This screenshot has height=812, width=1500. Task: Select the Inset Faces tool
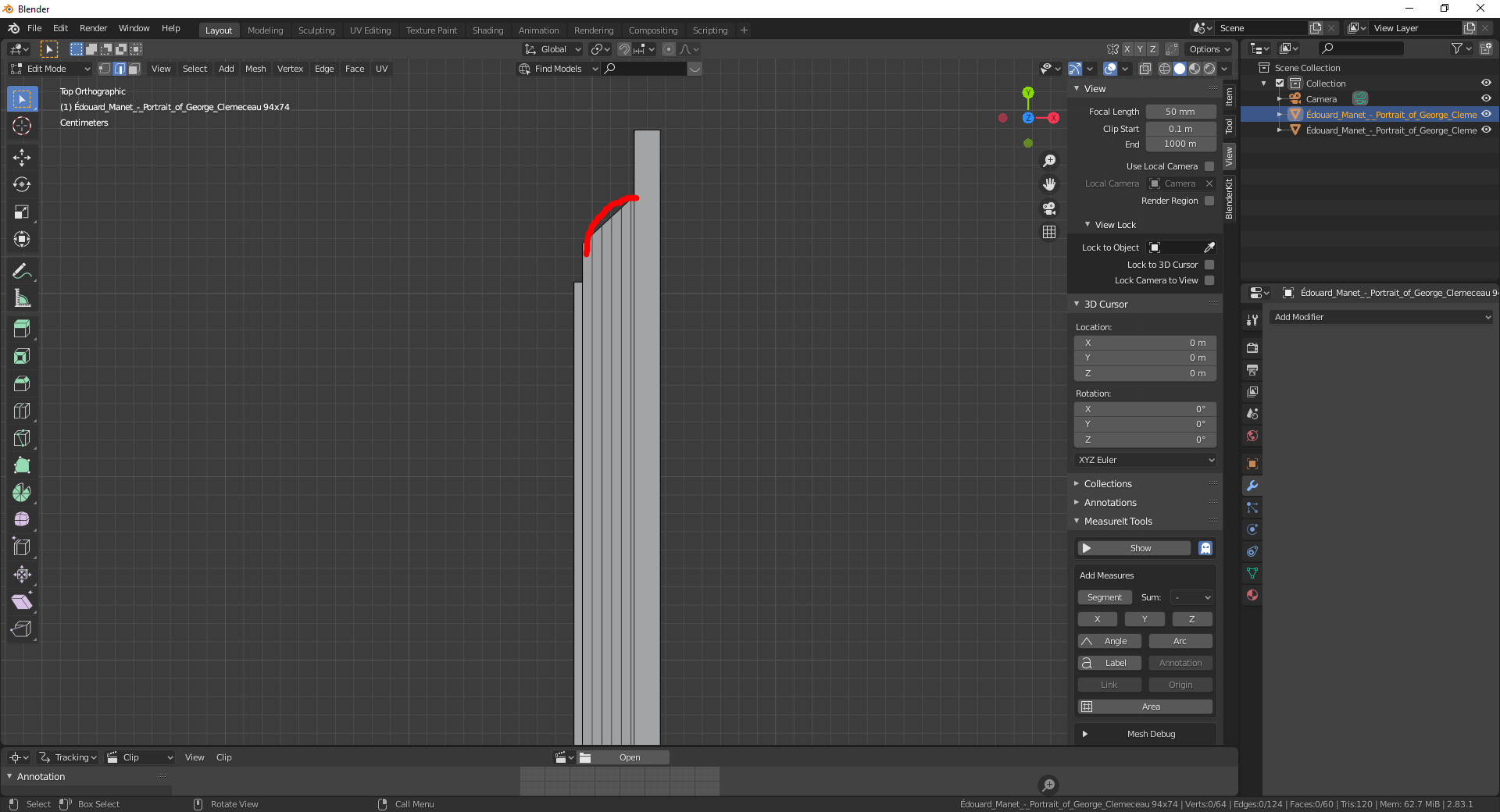22,357
